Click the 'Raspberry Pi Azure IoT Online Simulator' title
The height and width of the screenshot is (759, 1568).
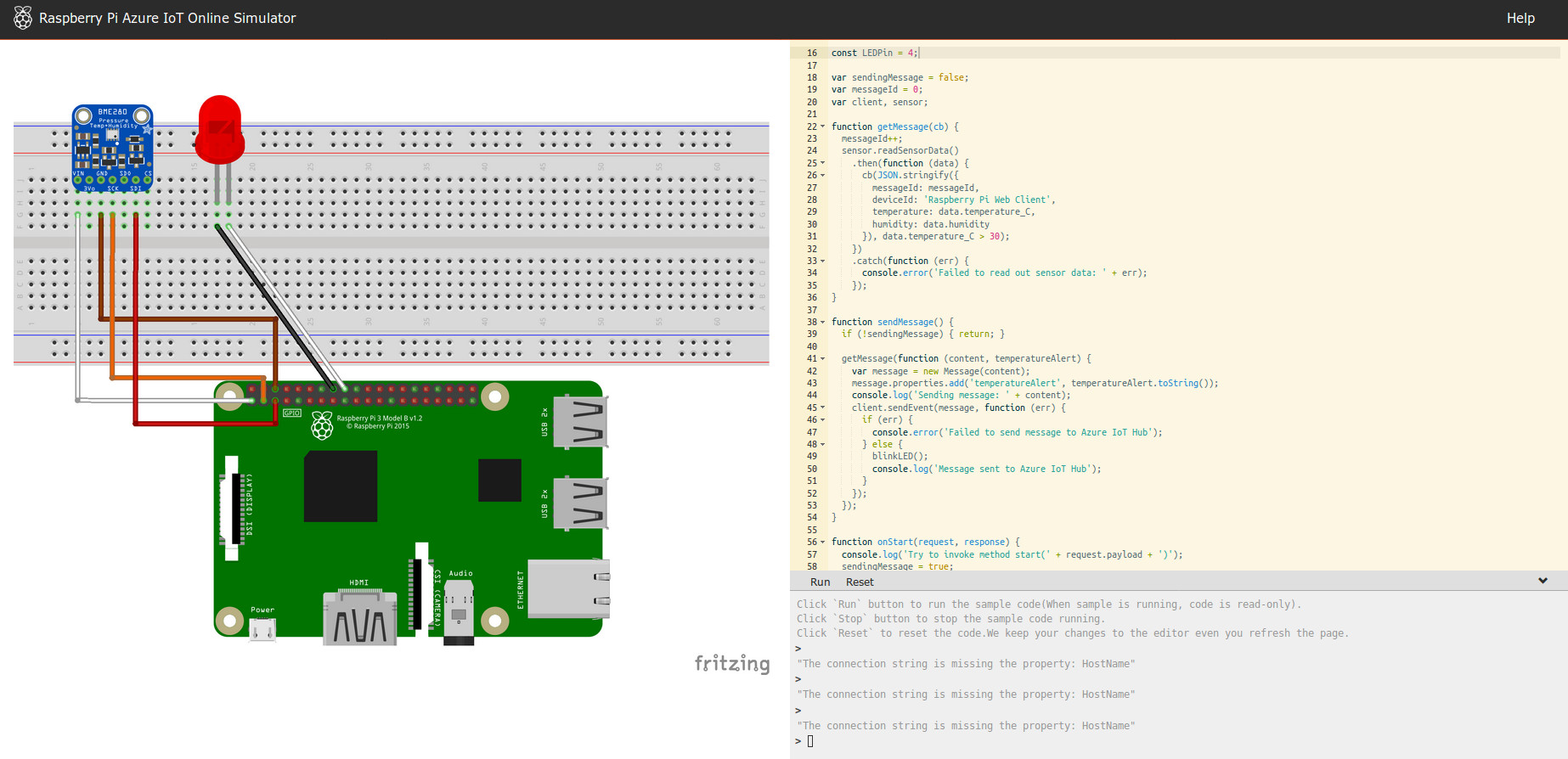(x=167, y=18)
